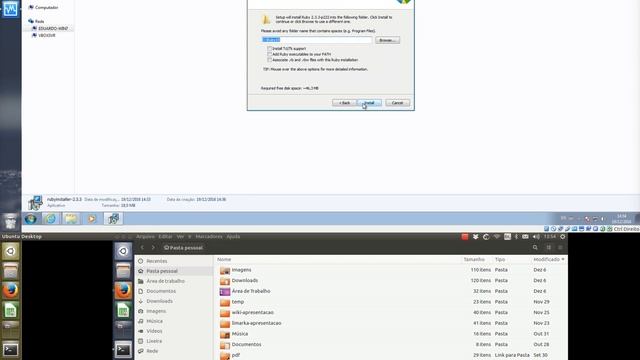Click the 13:54 clock in Ubuntu panel
Screen dimensions: 640x360
(x=549, y=237)
